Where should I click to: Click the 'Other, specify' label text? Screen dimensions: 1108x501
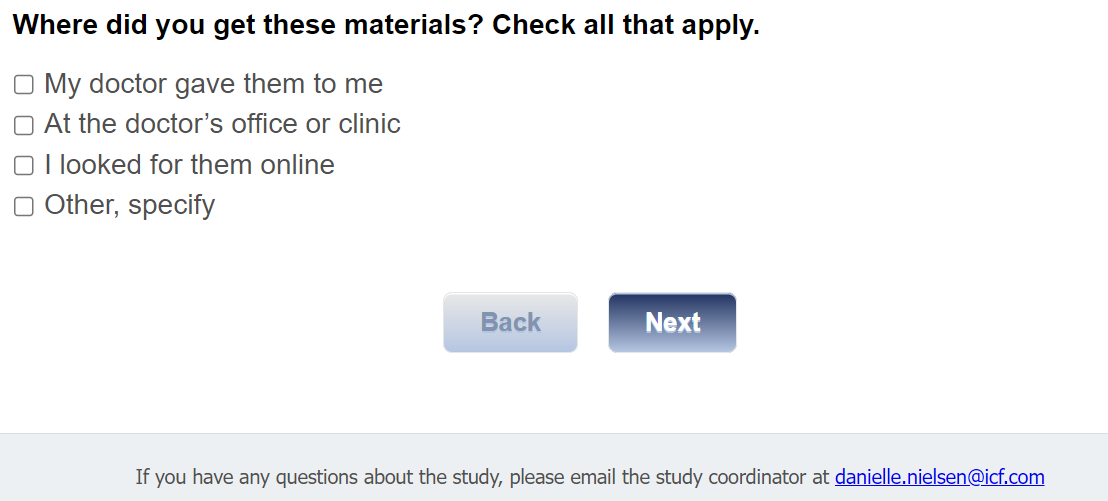pyautogui.click(x=129, y=205)
